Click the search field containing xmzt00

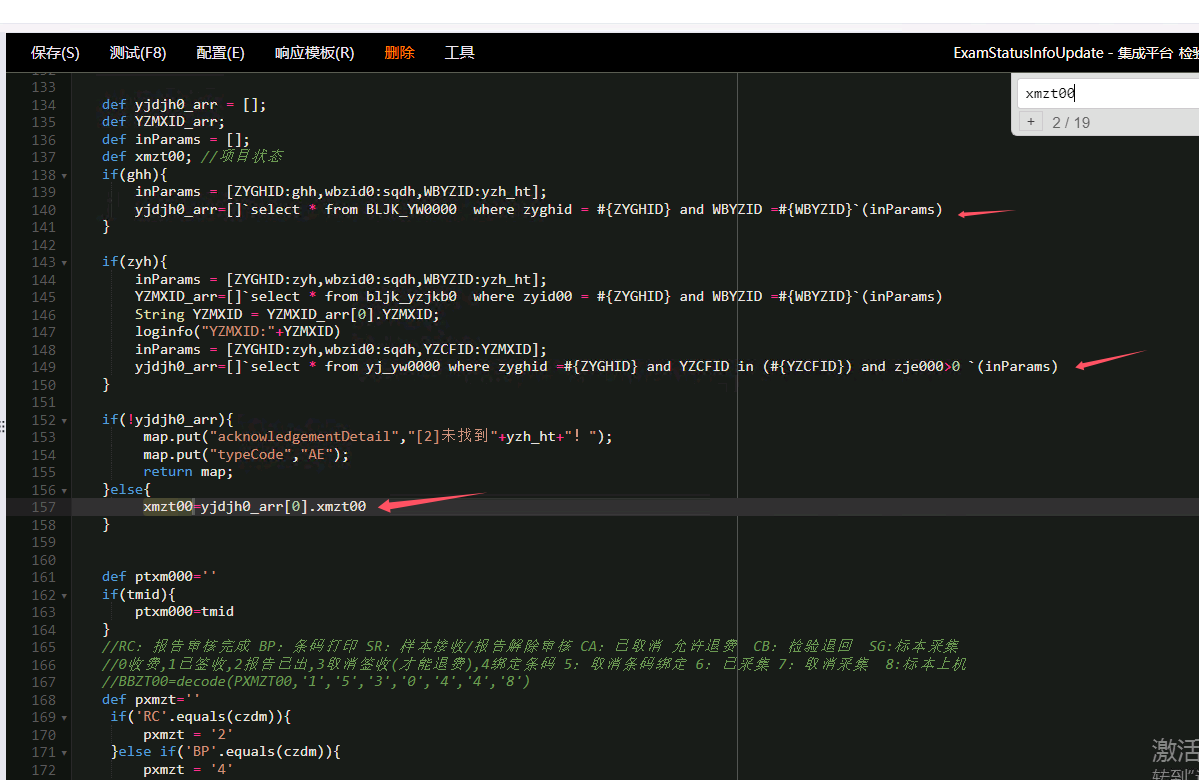[1105, 93]
